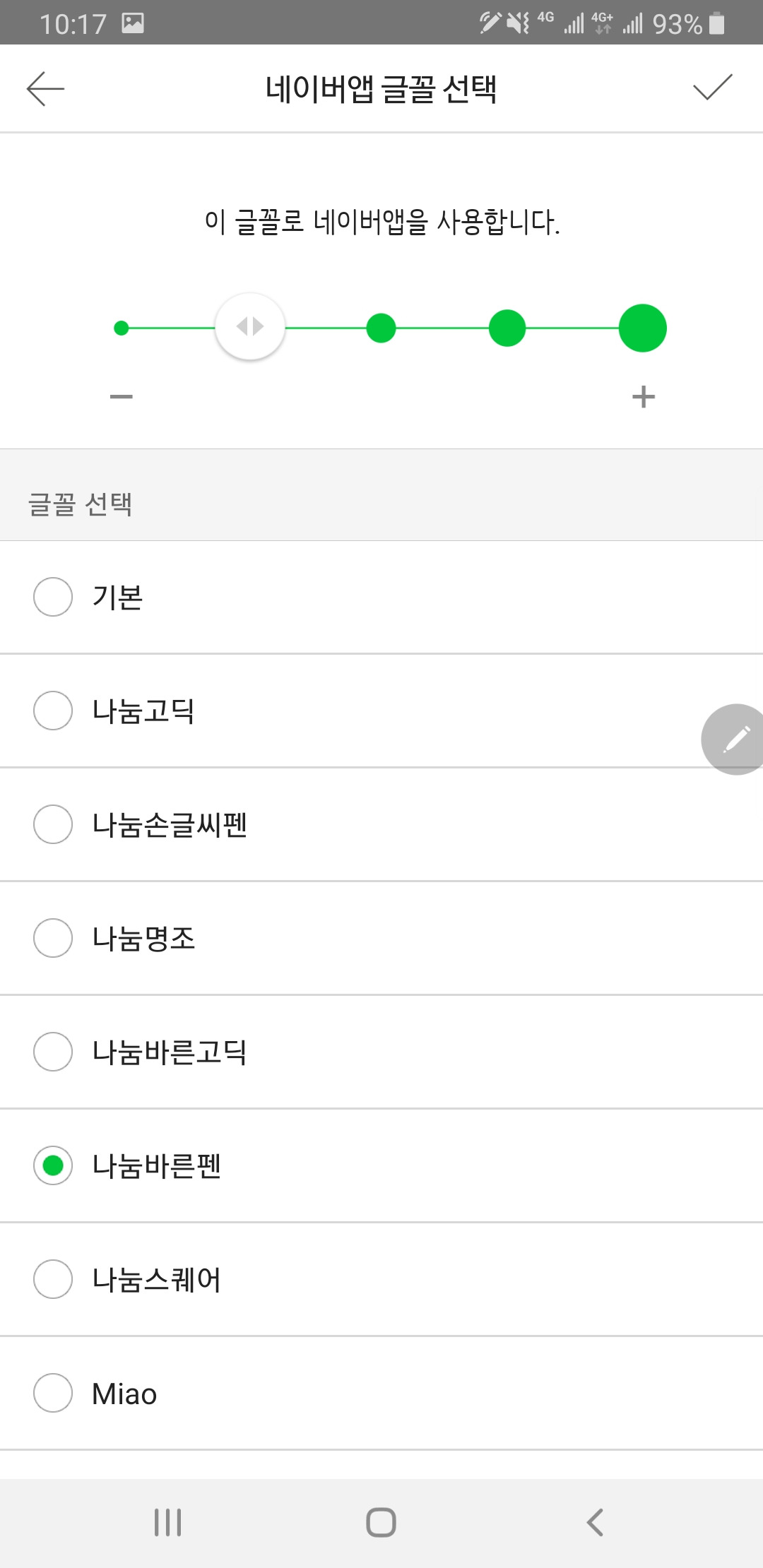Choose the 나눔손글씨펜 radio option

pyautogui.click(x=53, y=824)
